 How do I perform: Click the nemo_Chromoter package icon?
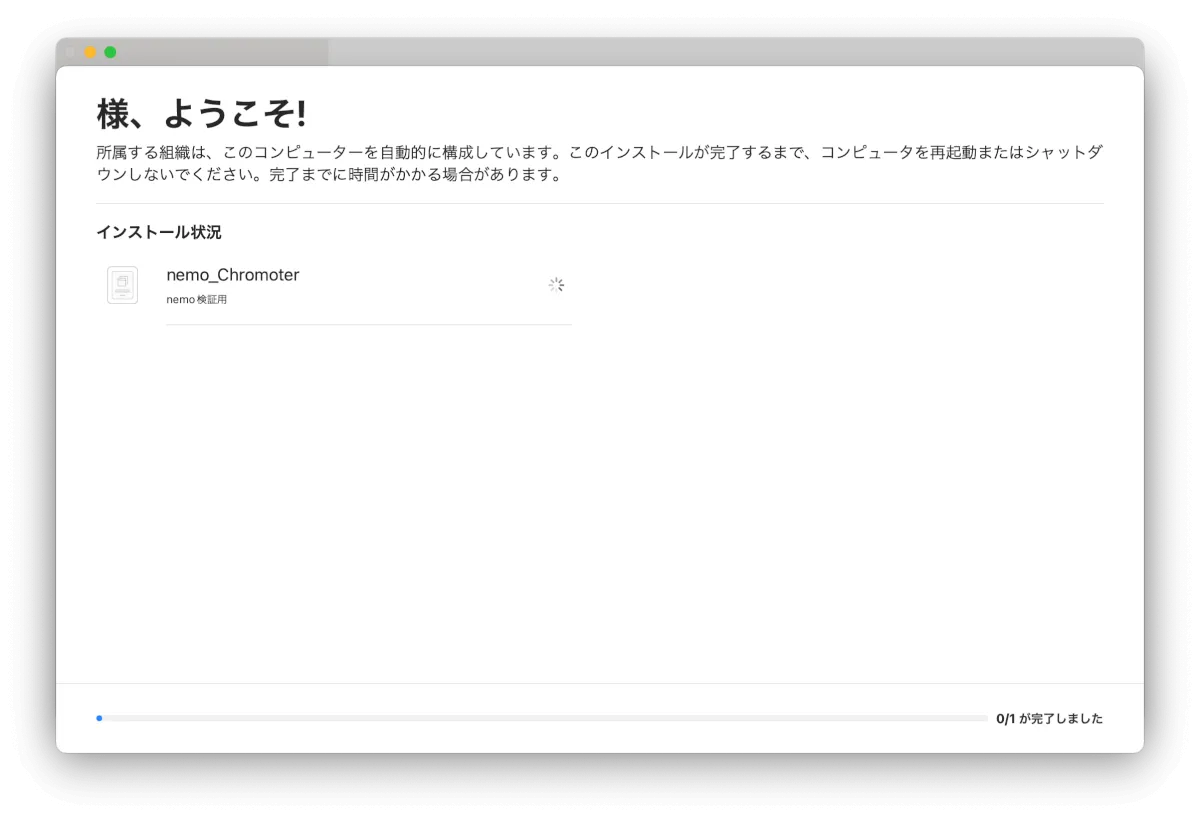point(122,285)
